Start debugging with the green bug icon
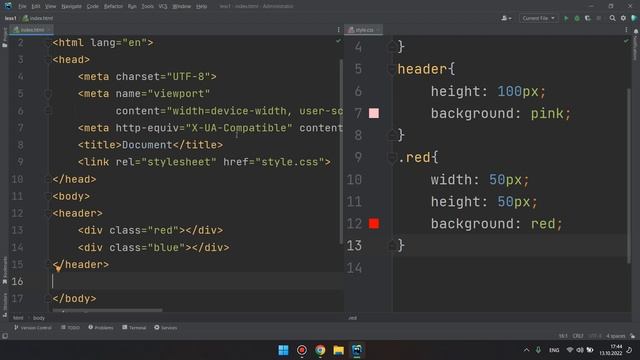The image size is (640, 360). click(577, 18)
